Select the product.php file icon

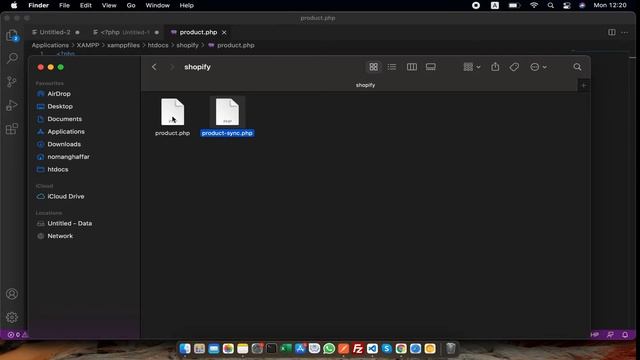click(x=173, y=112)
